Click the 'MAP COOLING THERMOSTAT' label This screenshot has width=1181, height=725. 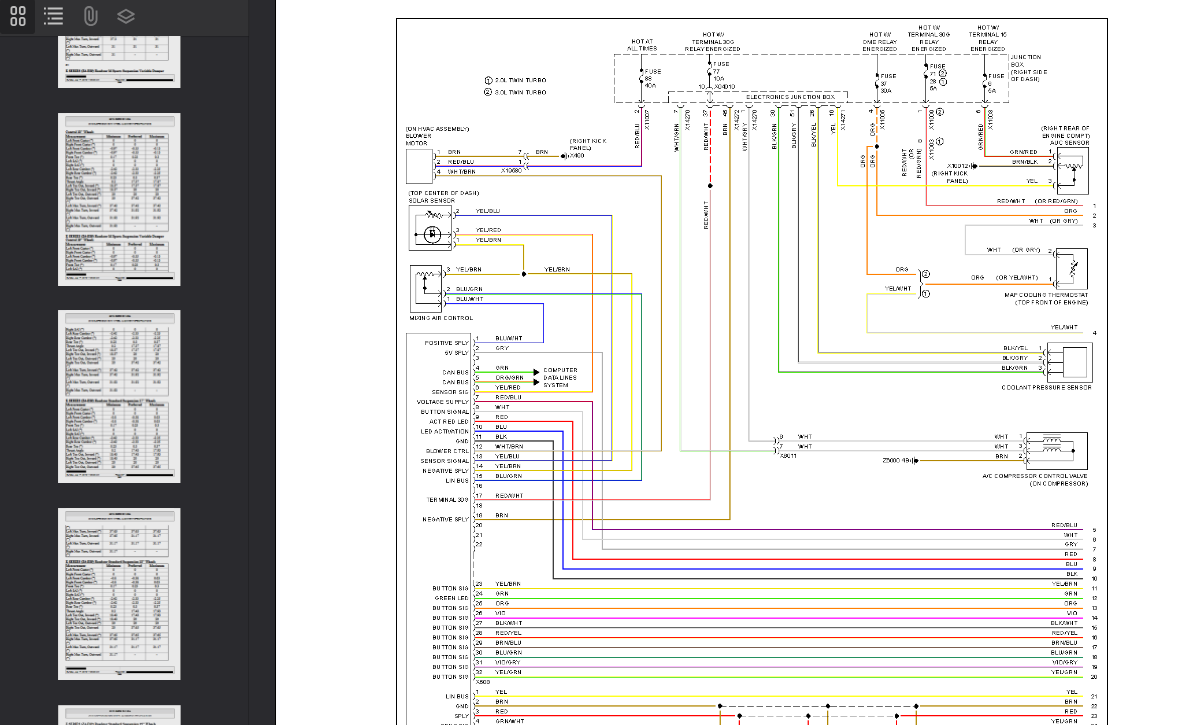pyautogui.click(x=1045, y=294)
